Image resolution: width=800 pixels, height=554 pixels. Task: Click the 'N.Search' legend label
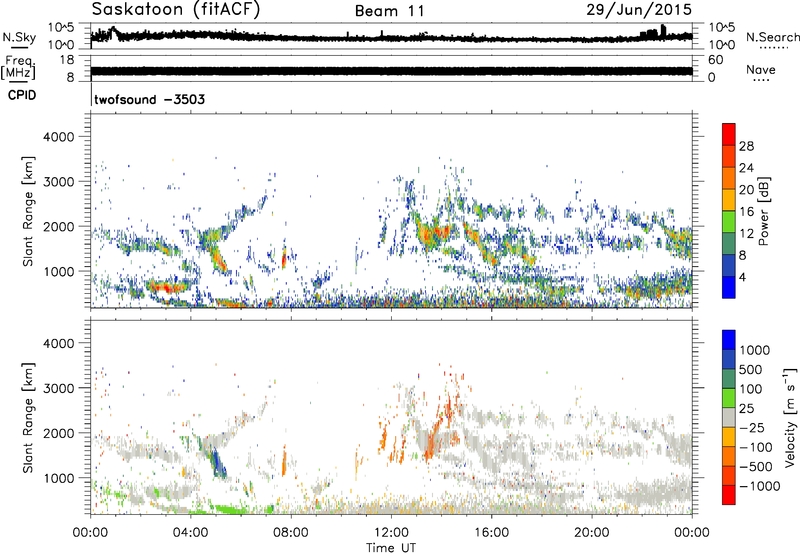[x=772, y=37]
